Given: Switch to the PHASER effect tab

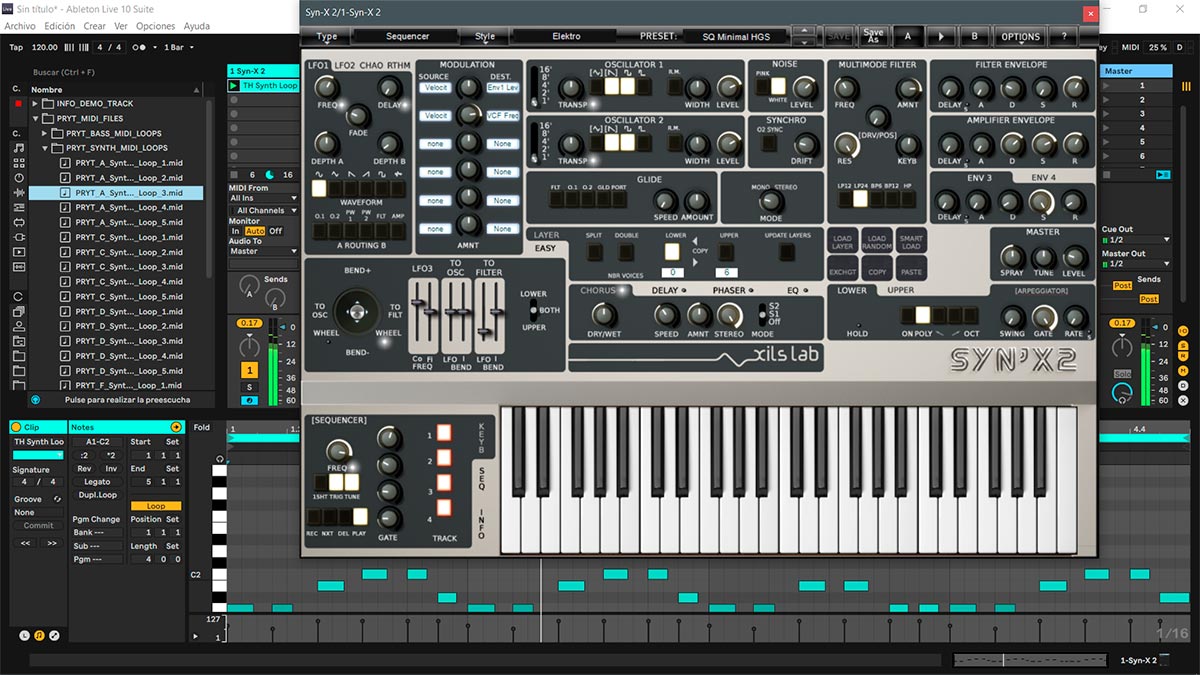Looking at the screenshot, I should (728, 291).
